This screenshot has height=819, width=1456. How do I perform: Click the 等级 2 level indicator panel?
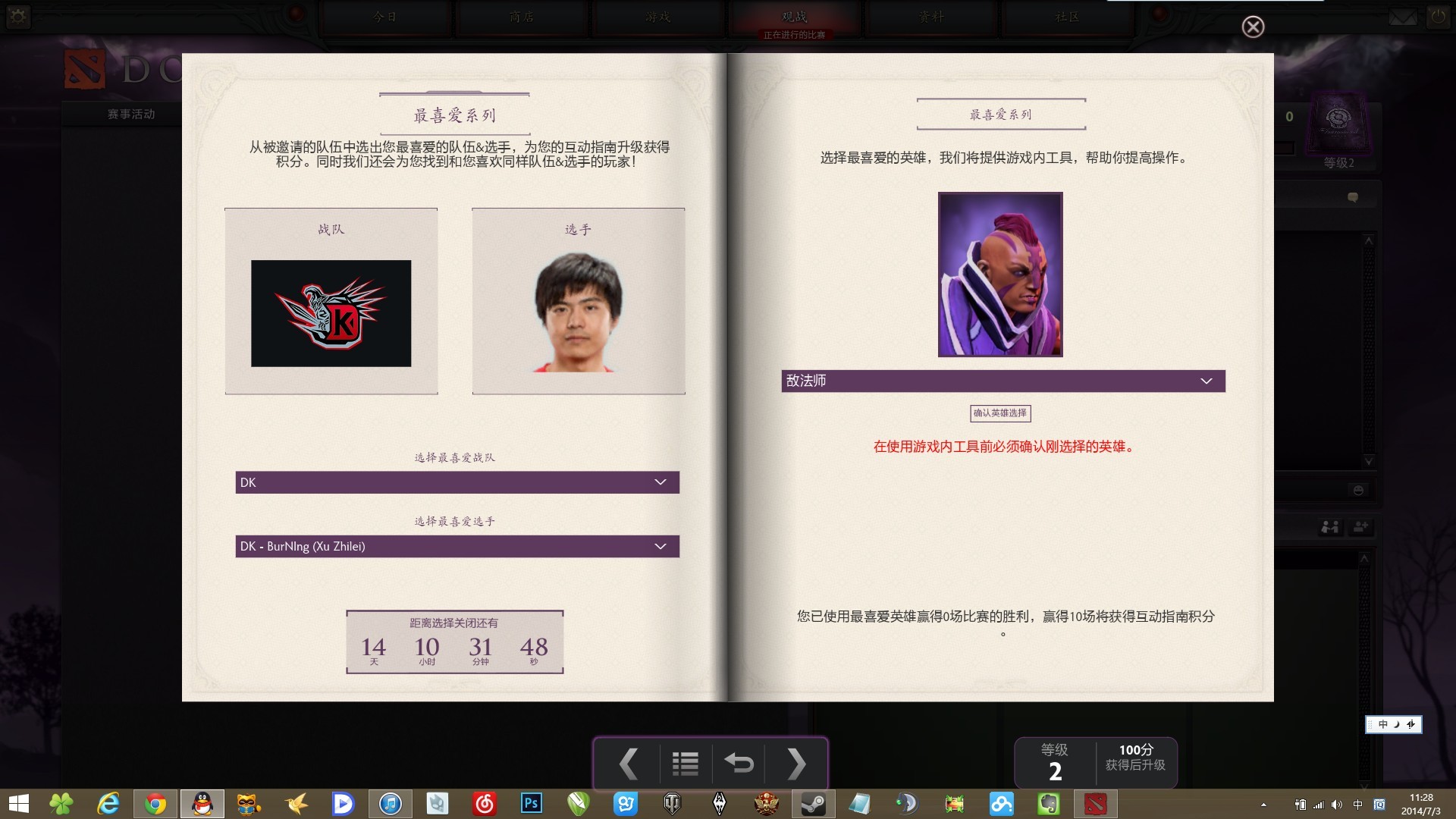click(1055, 763)
